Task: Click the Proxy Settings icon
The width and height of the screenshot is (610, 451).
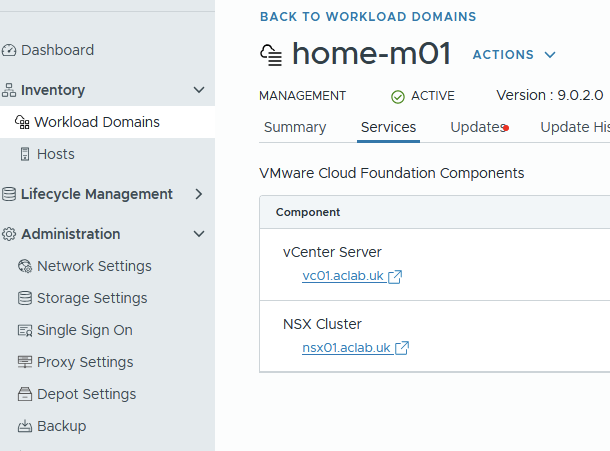Action: click(26, 362)
